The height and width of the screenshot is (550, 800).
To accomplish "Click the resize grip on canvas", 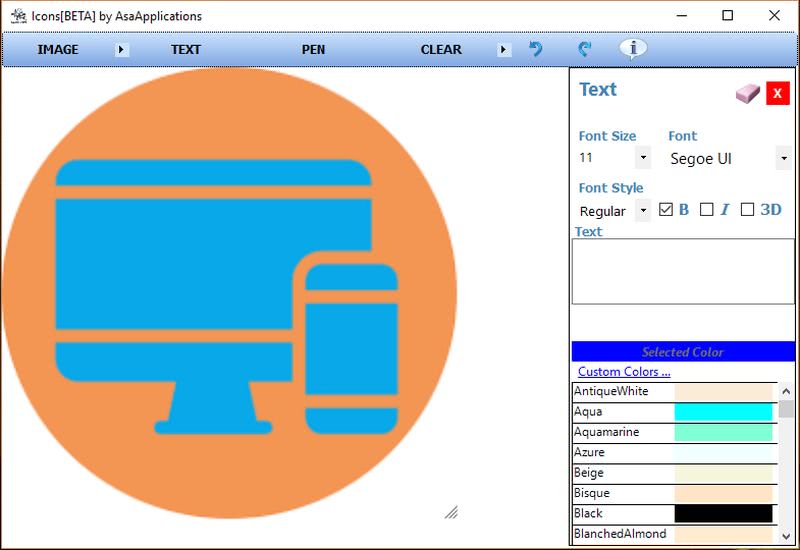I will (451, 512).
